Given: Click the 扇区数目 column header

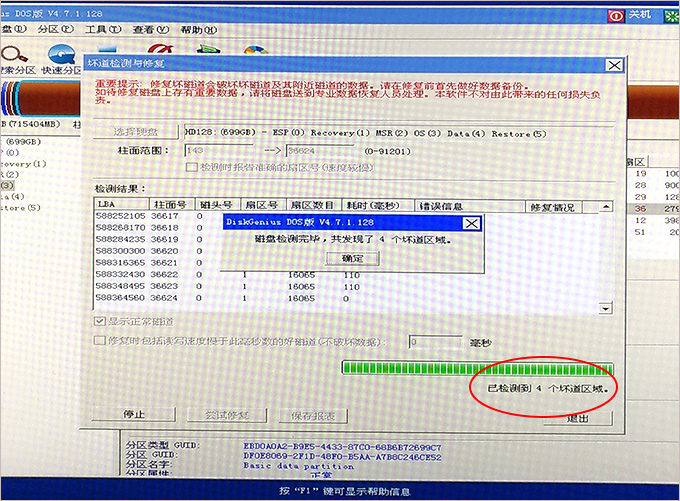Looking at the screenshot, I should click(x=314, y=205).
